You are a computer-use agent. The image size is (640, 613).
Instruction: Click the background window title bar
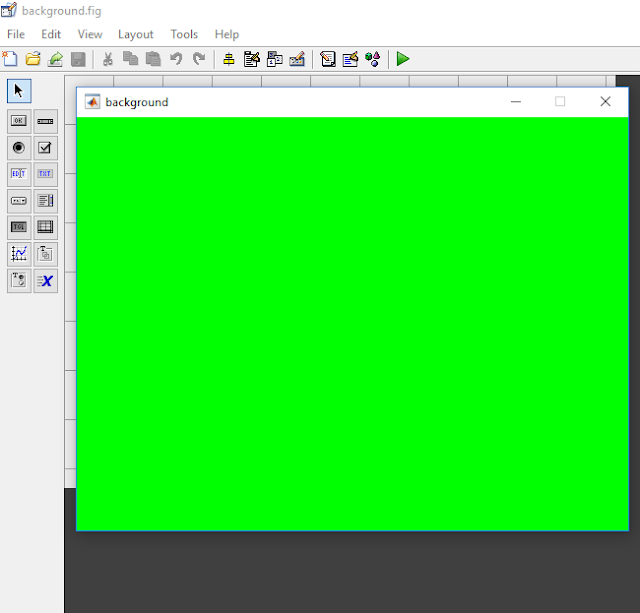coord(352,102)
